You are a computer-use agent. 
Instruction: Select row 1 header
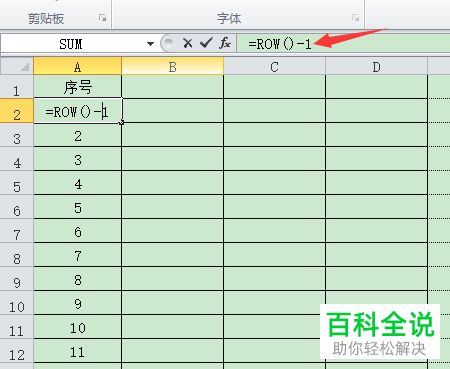[17, 87]
